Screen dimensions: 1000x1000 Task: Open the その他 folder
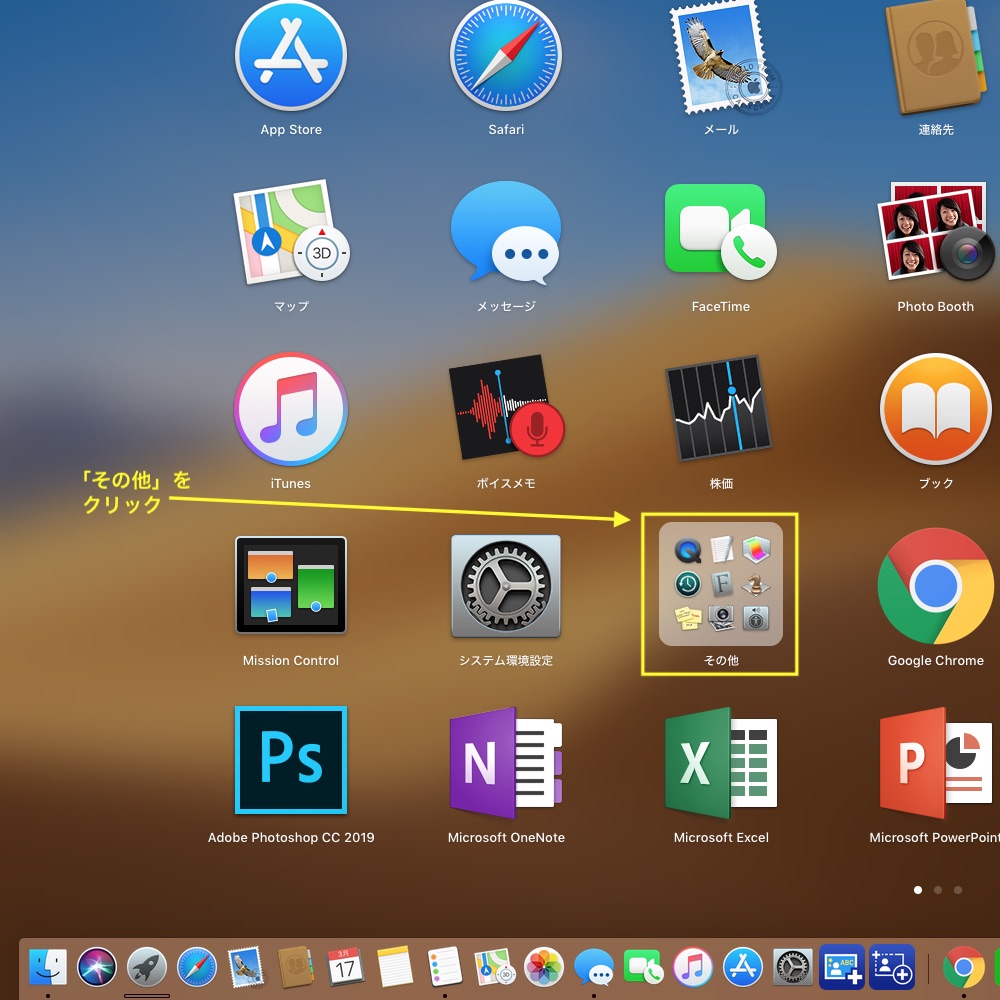point(721,584)
